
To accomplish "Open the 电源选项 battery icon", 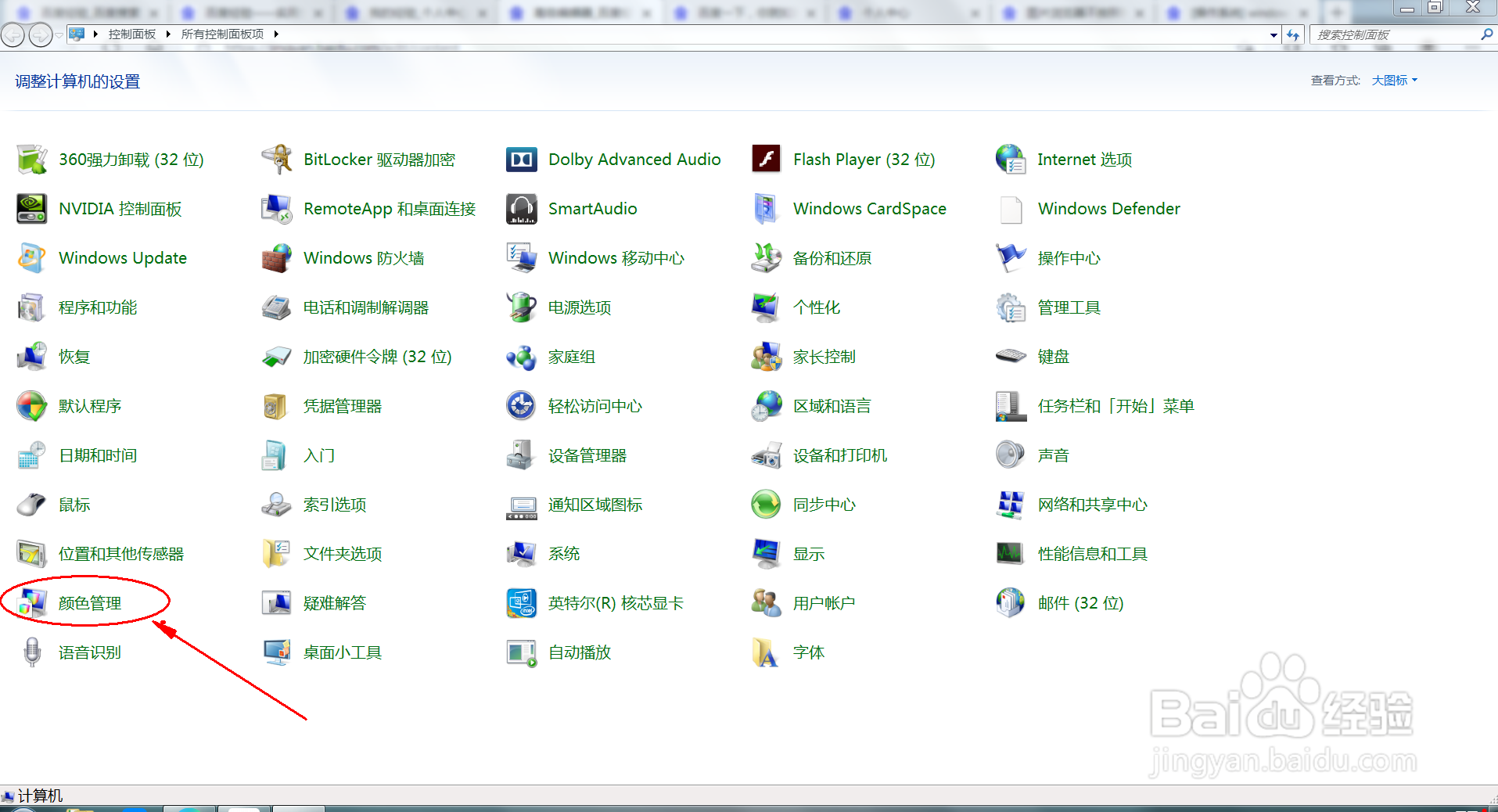I will coord(522,307).
